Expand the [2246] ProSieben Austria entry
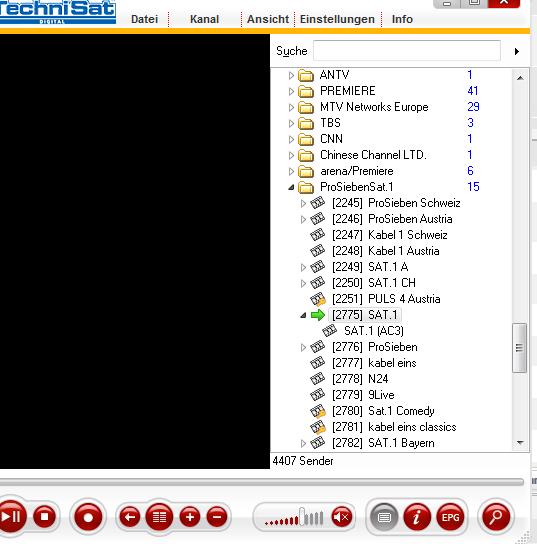Screen dimensions: 537x544 point(303,219)
